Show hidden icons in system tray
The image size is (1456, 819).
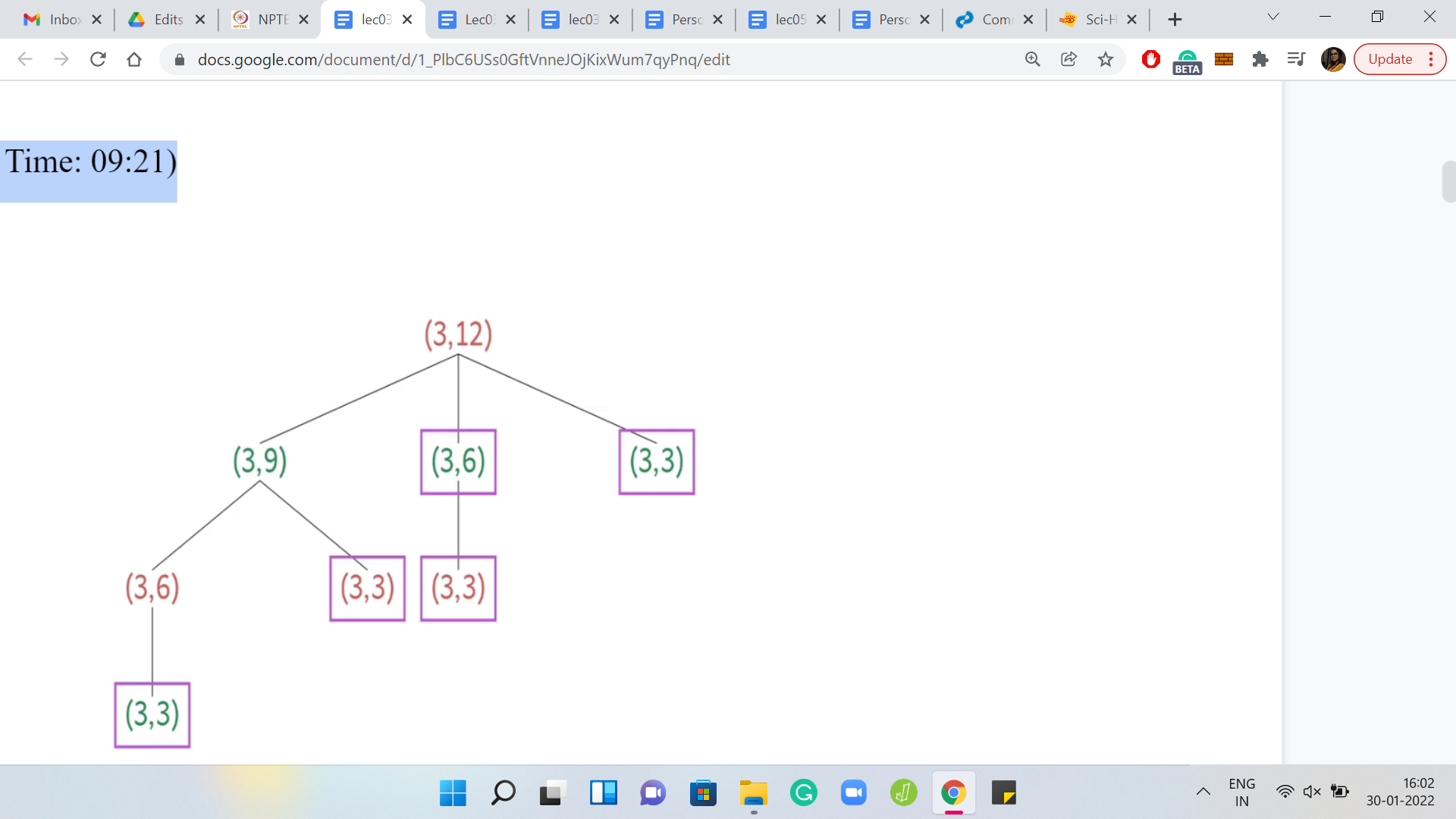1203,792
